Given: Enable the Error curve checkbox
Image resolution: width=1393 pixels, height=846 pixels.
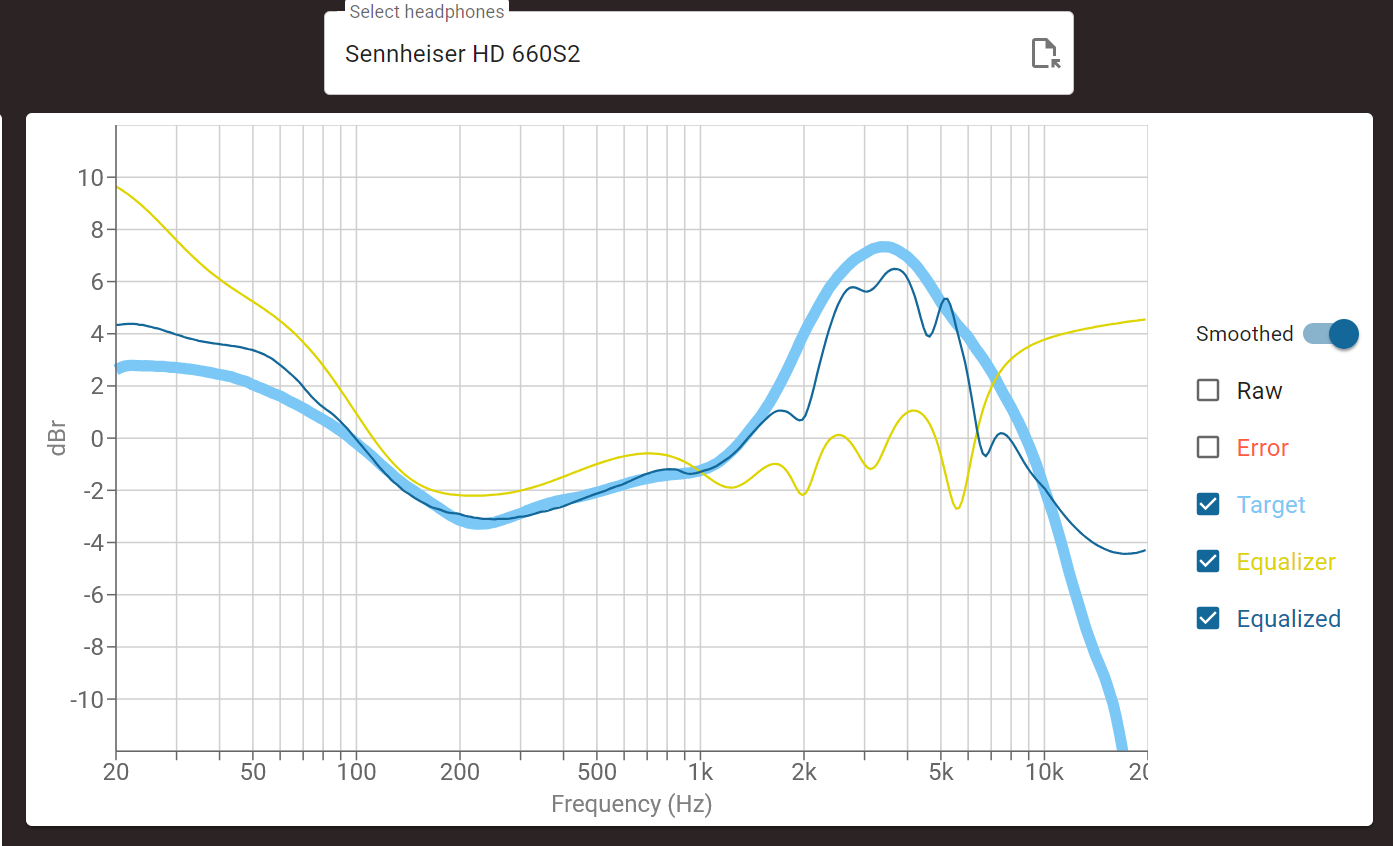Looking at the screenshot, I should click(x=1208, y=448).
